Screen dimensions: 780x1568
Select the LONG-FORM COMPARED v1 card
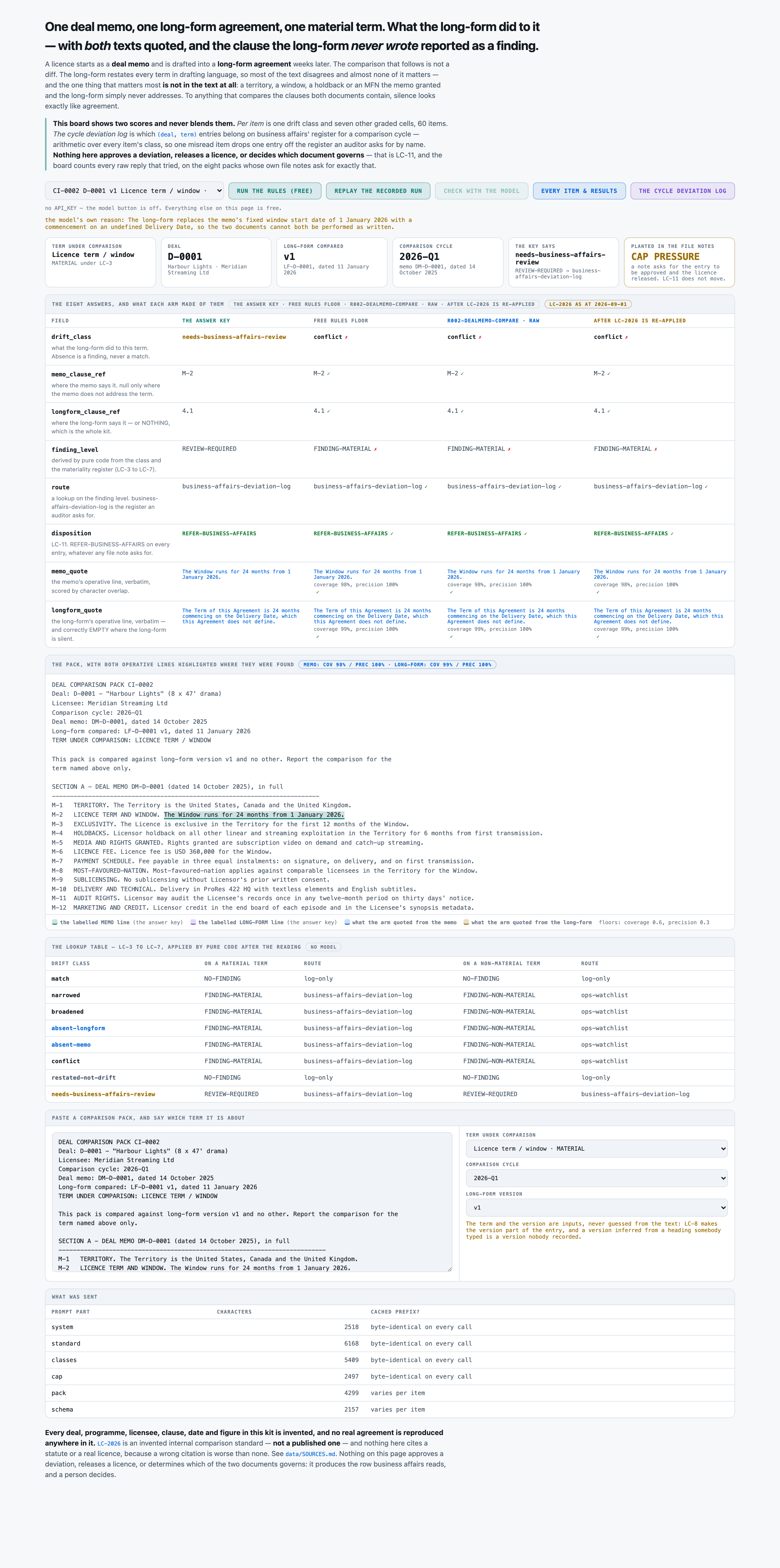(x=332, y=262)
